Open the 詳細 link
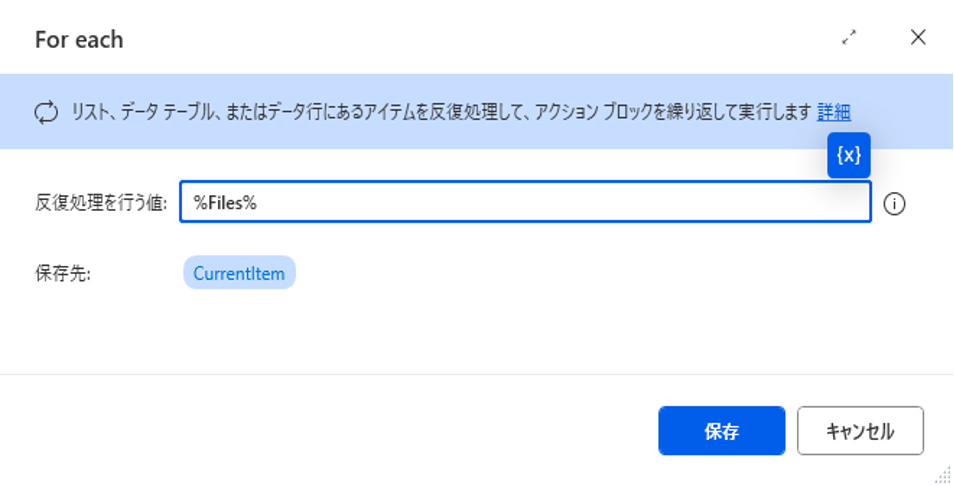Viewport: 954px width, 486px height. [x=833, y=112]
